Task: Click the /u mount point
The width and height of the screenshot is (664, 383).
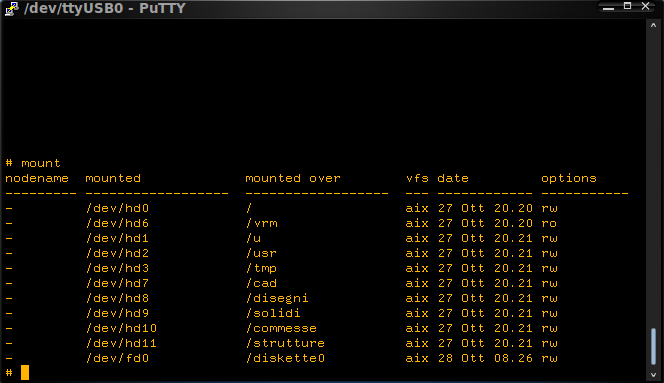Action: tap(254, 238)
